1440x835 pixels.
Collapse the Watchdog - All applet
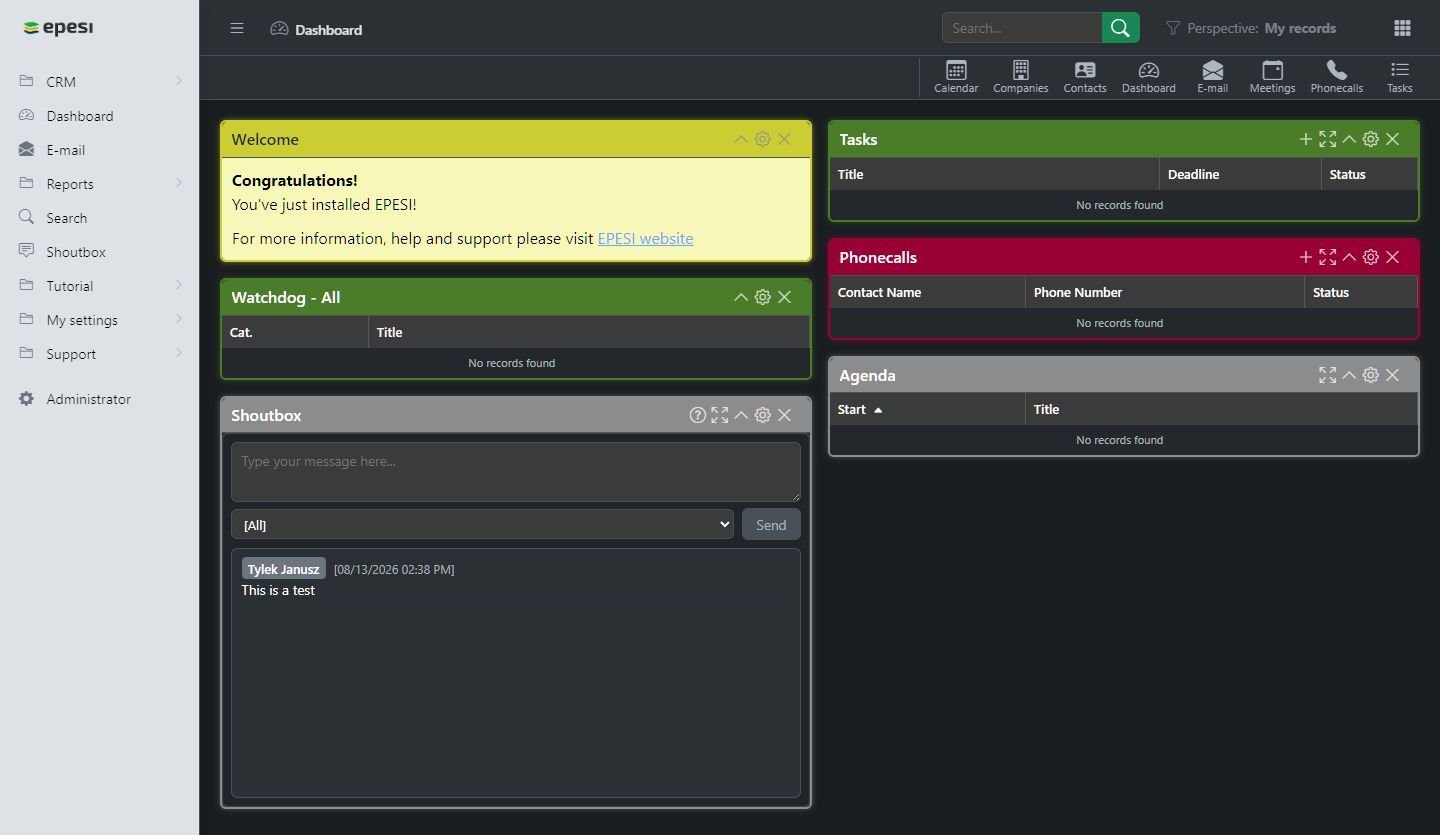741,297
